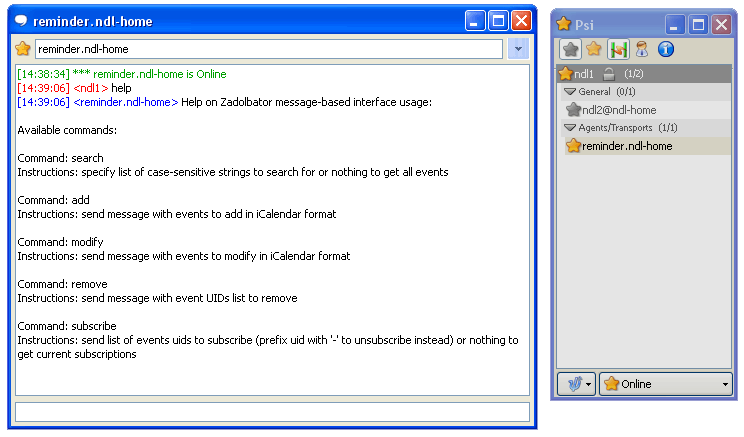Toggle the show offline contacts gray star in Psi
Viewport: 744px width, 437px height.
[570, 49]
